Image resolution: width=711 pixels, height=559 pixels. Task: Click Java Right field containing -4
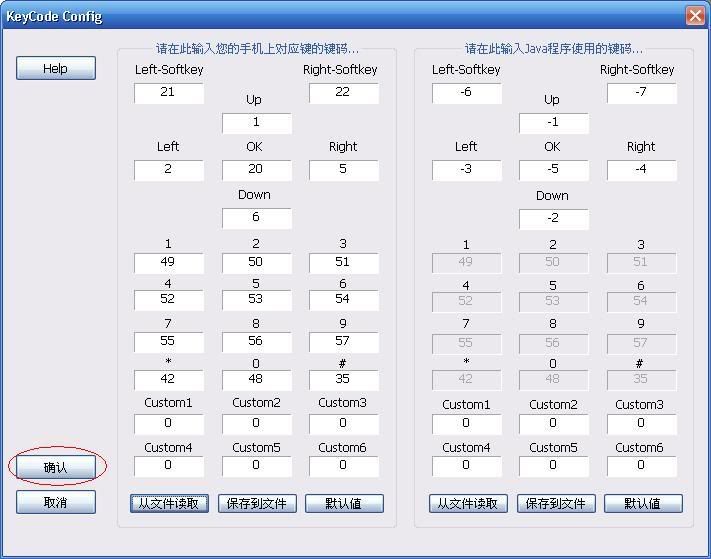tap(641, 170)
